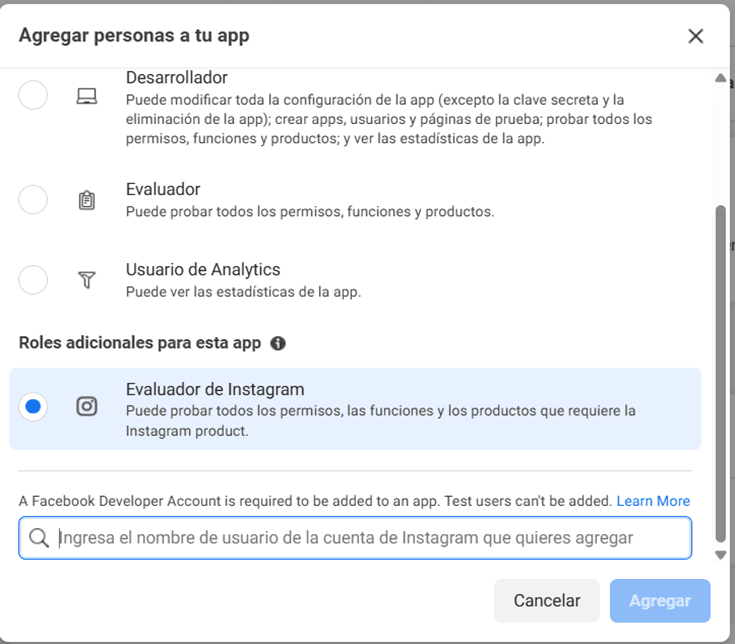Select the Desarrollador radio button

coord(33,95)
